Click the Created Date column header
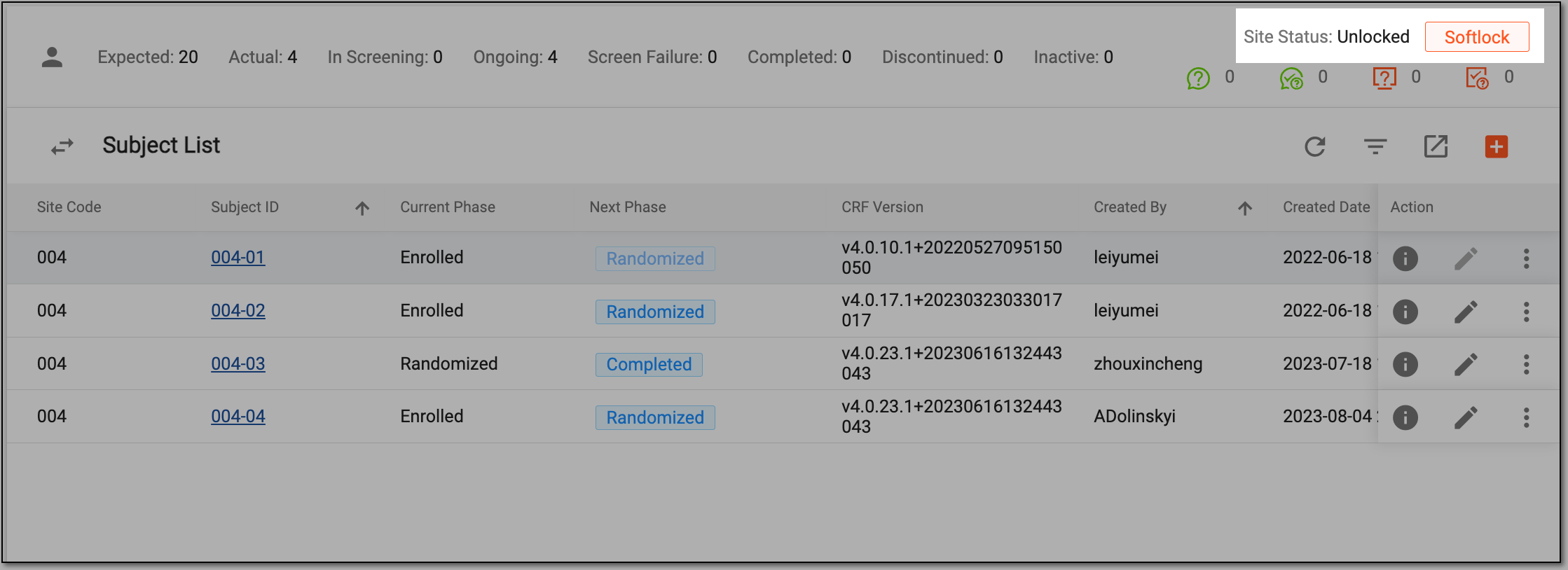Image resolution: width=1568 pixels, height=570 pixels. coord(1326,207)
